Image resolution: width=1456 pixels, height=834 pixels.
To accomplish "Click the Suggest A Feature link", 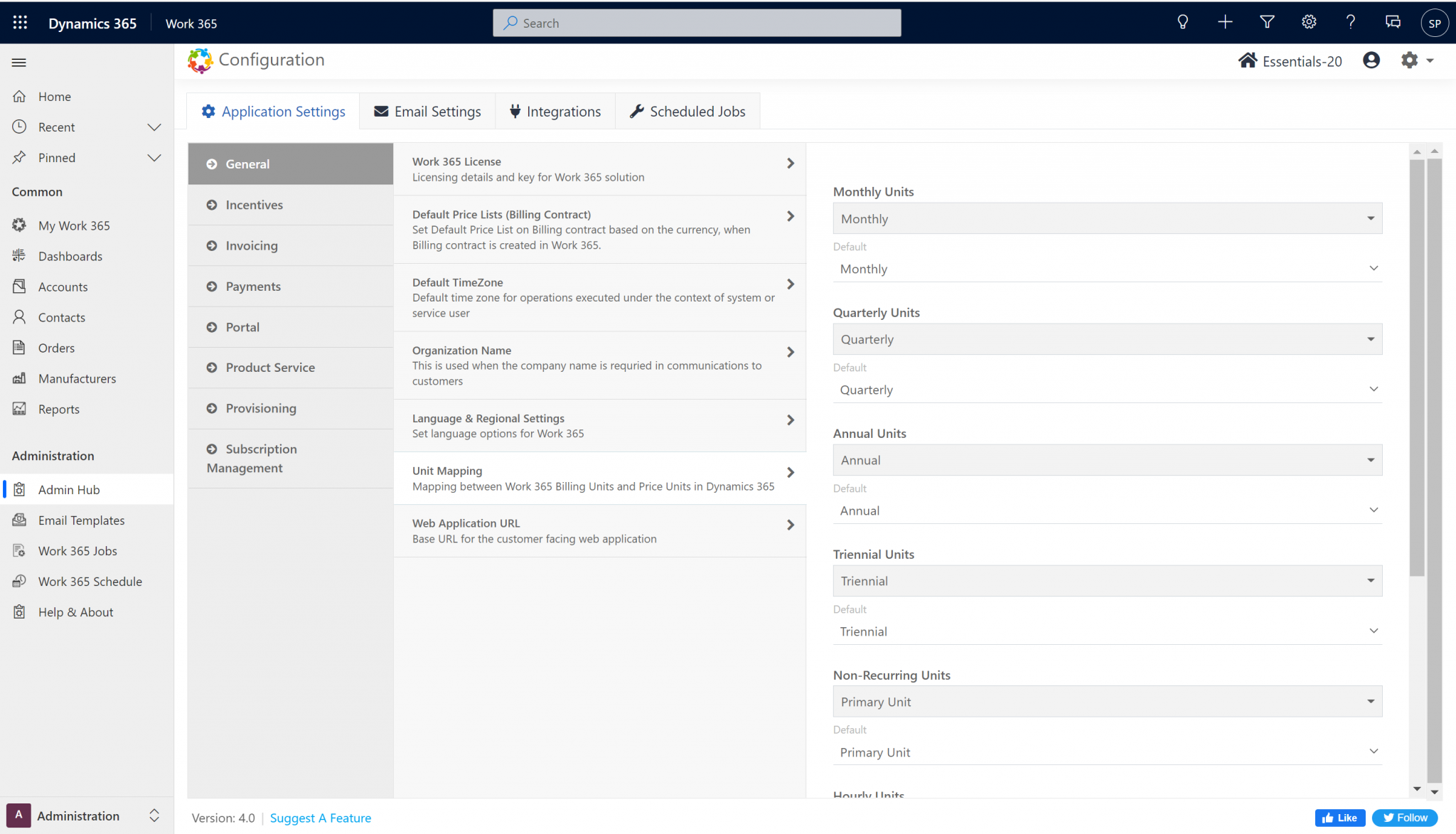I will tap(321, 818).
